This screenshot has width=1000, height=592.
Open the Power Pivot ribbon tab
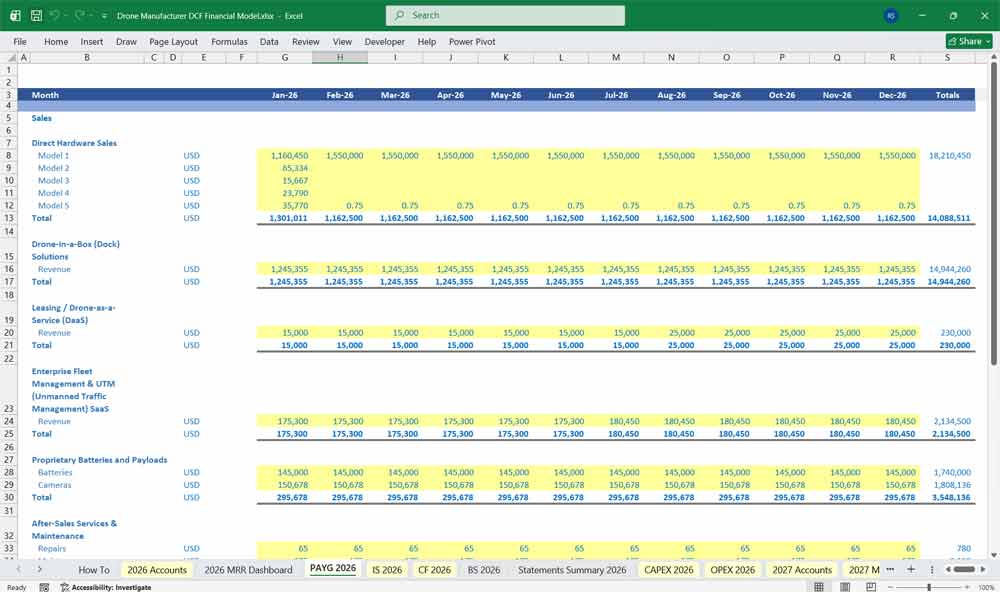pos(470,41)
